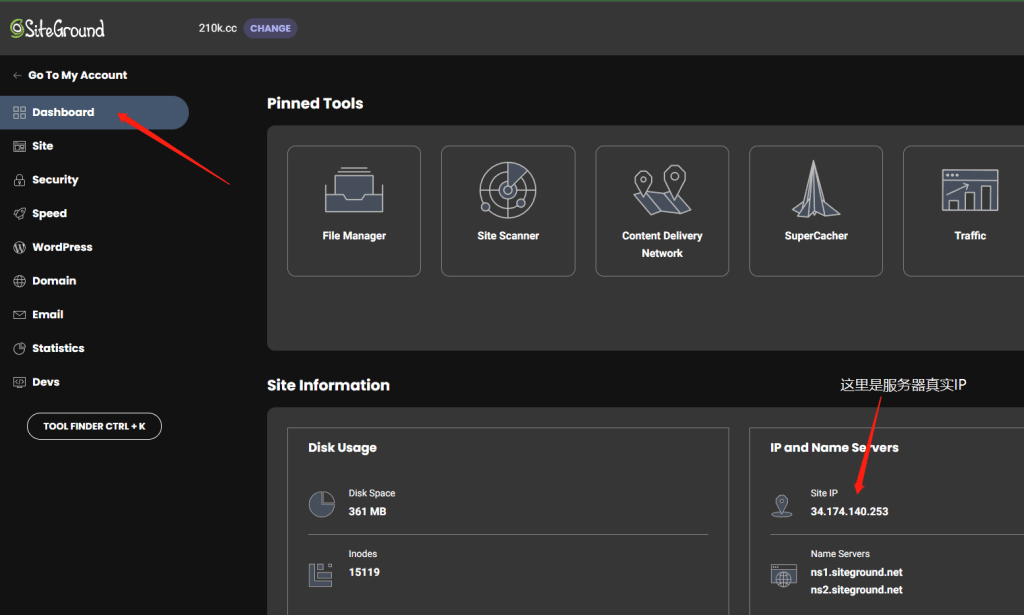Click the Speed rocket icon in sidebar
This screenshot has width=1024, height=615.
(x=19, y=214)
